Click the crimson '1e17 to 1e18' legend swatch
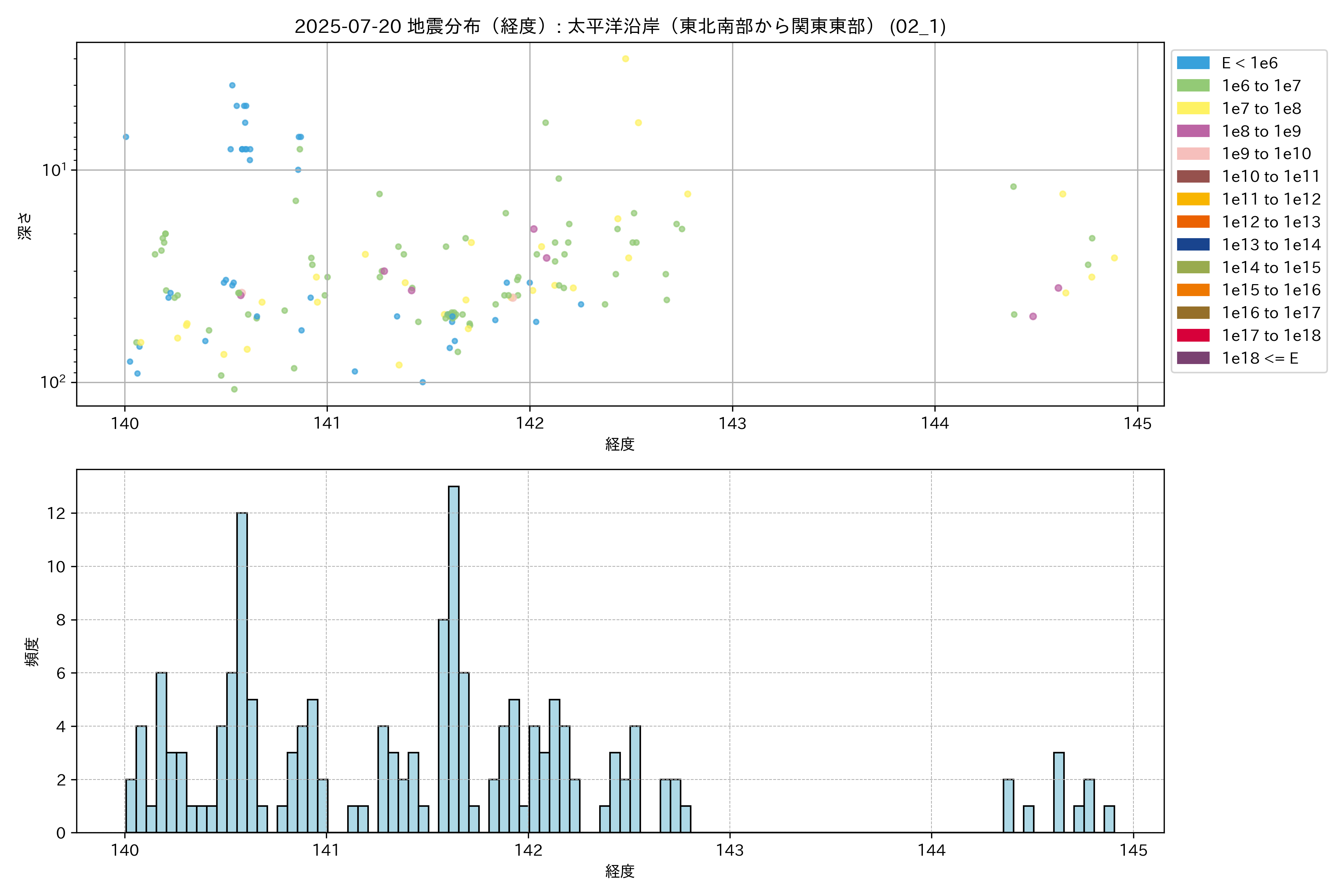The image size is (1344, 896). (x=1192, y=335)
